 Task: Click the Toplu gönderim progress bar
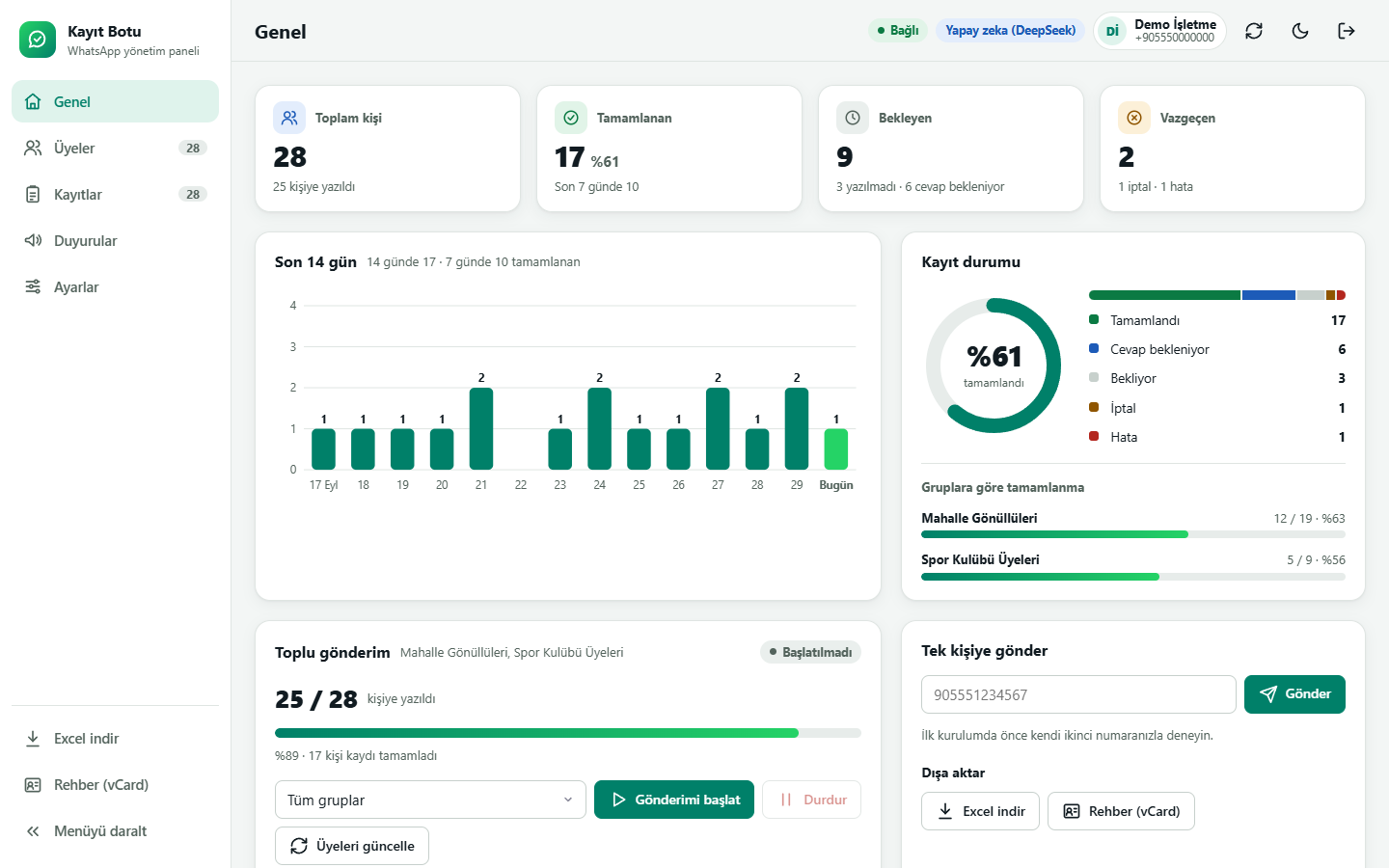[568, 733]
